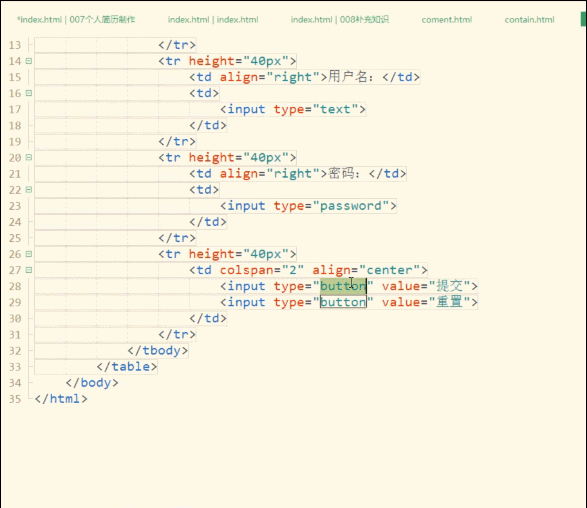Click the closing tr tag on line 25
This screenshot has height=508, width=587.
tap(177, 238)
